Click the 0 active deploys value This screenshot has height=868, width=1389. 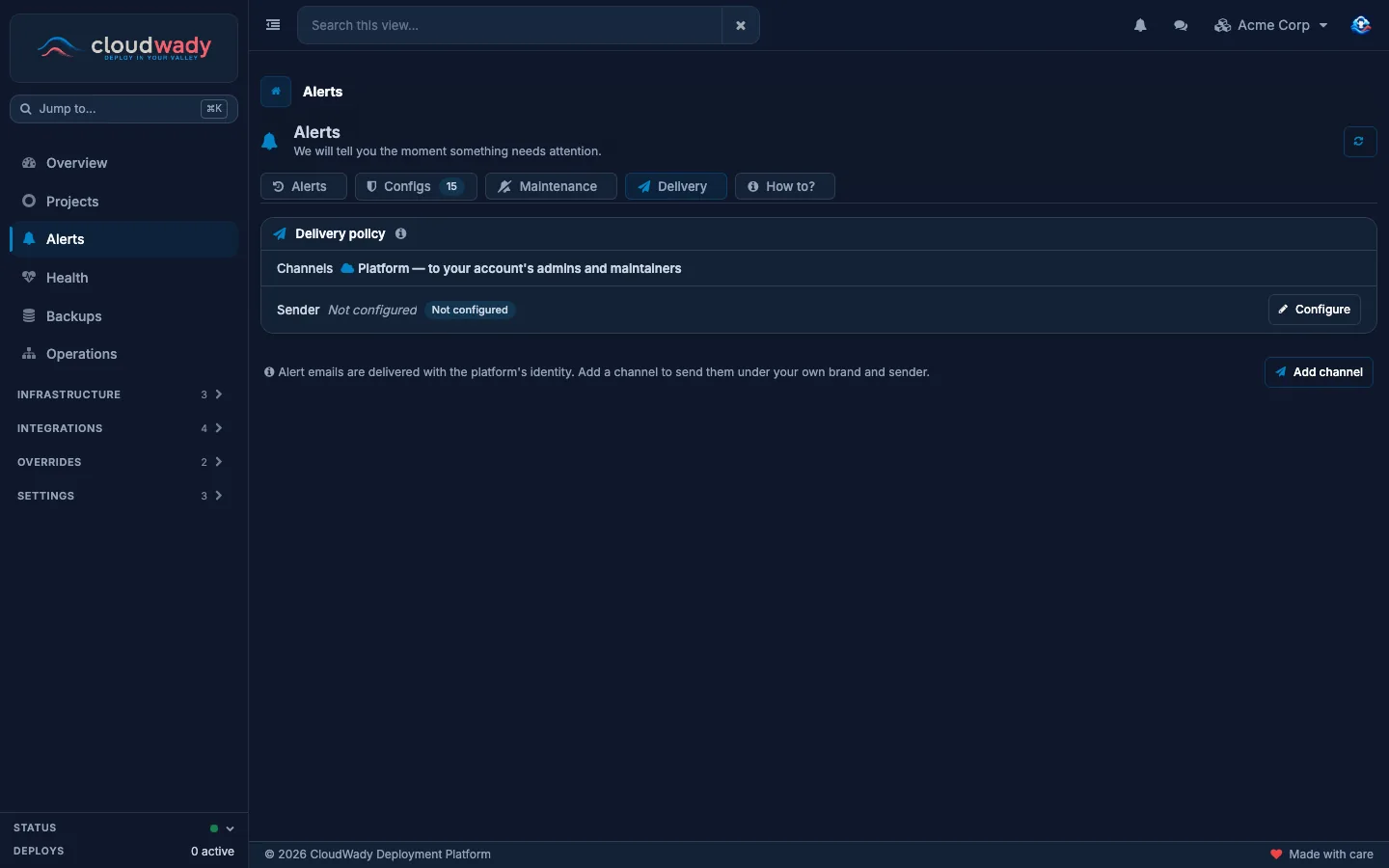pyautogui.click(x=212, y=852)
